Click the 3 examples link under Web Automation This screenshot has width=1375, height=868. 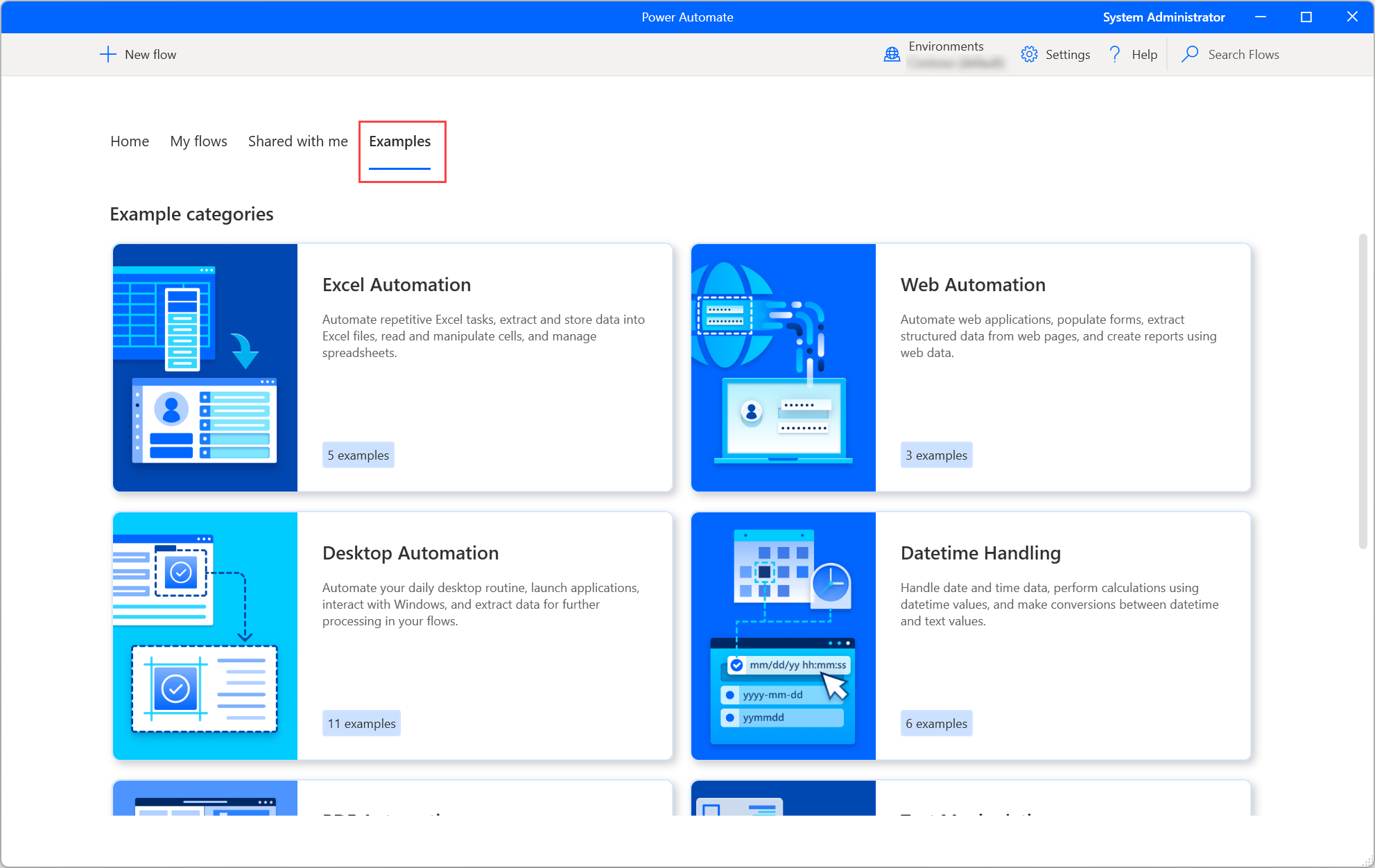(934, 455)
